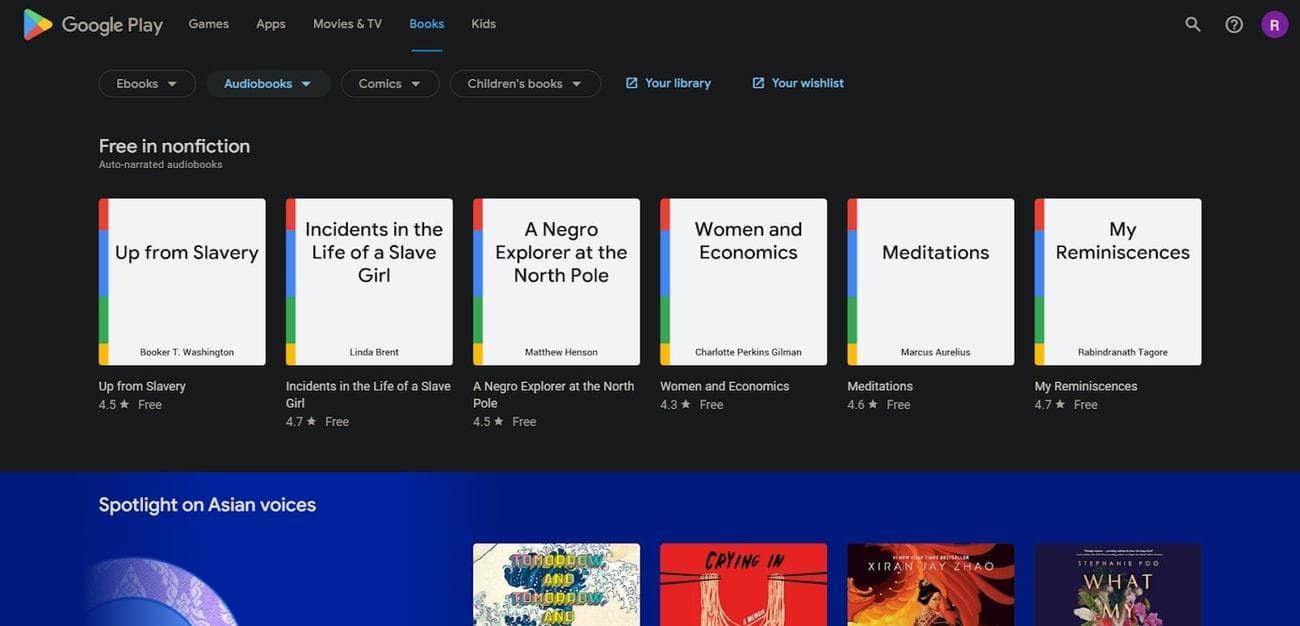Open the search magnifier icon
This screenshot has width=1300, height=626.
(x=1192, y=24)
